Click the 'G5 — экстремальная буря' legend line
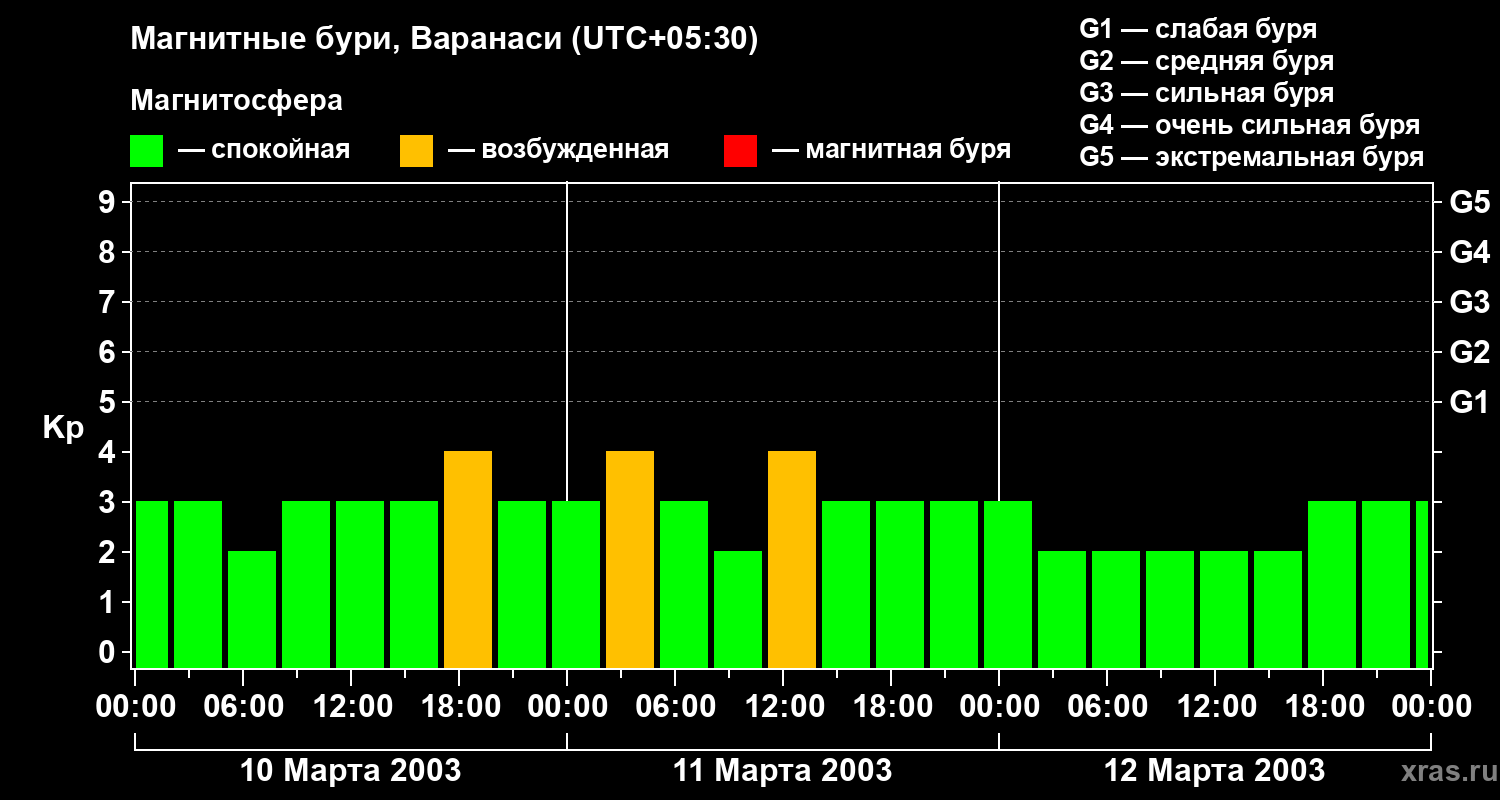 coord(1252,157)
